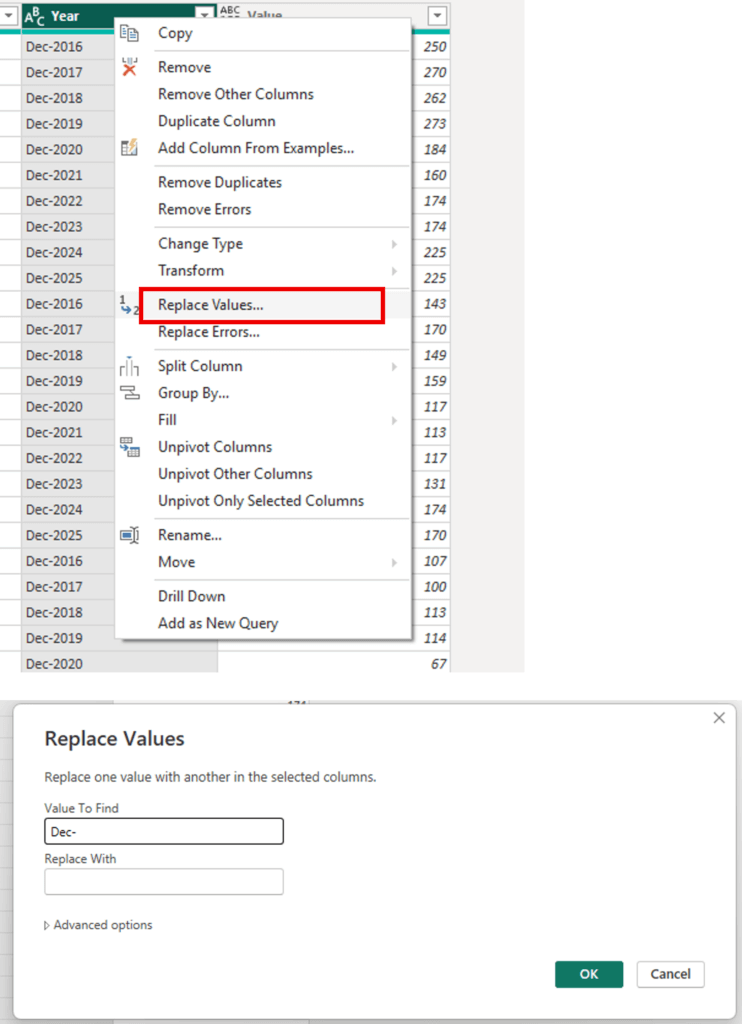This screenshot has width=742, height=1024.
Task: Click the Replace With text field
Action: tap(164, 881)
